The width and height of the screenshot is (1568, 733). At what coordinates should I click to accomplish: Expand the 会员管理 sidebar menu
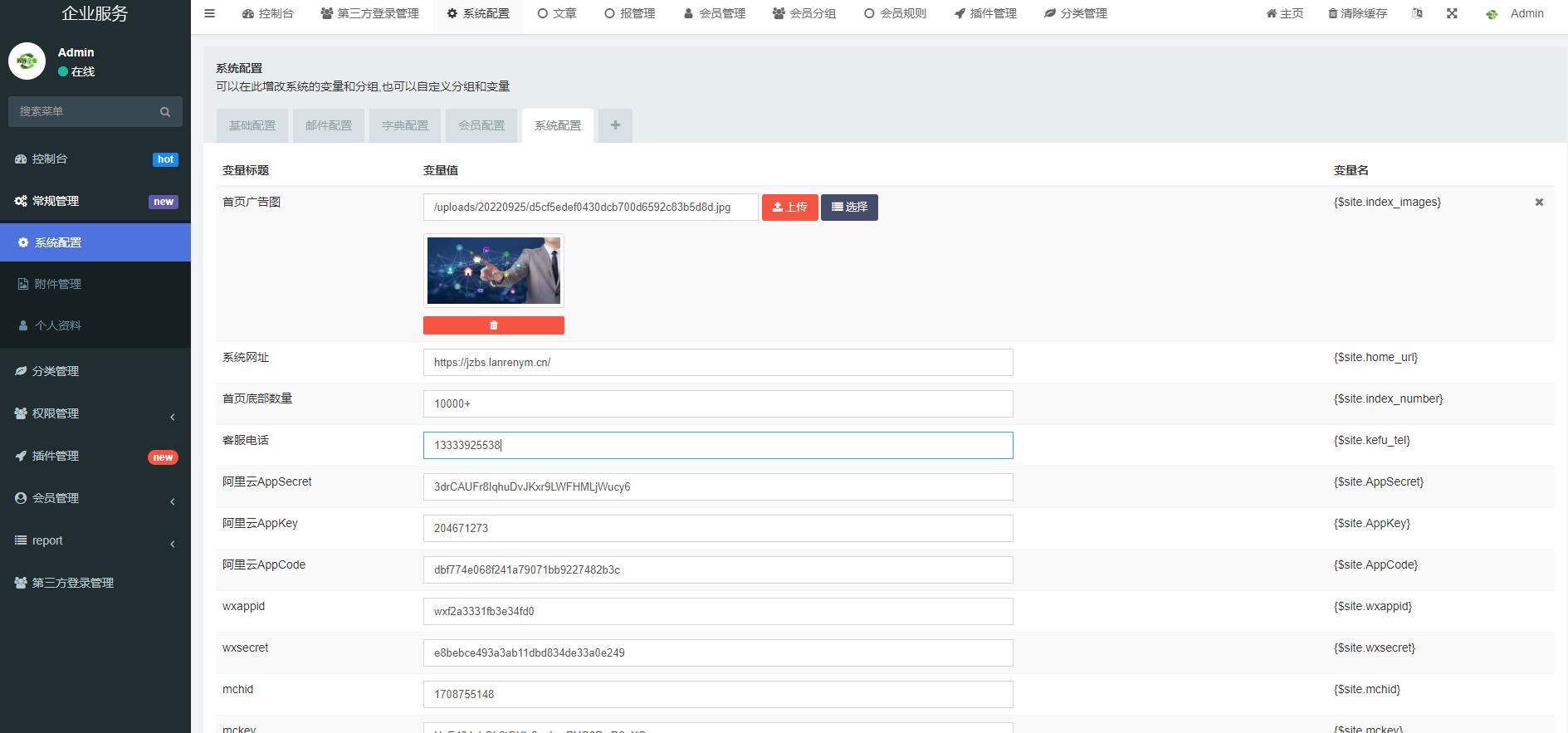pos(95,498)
